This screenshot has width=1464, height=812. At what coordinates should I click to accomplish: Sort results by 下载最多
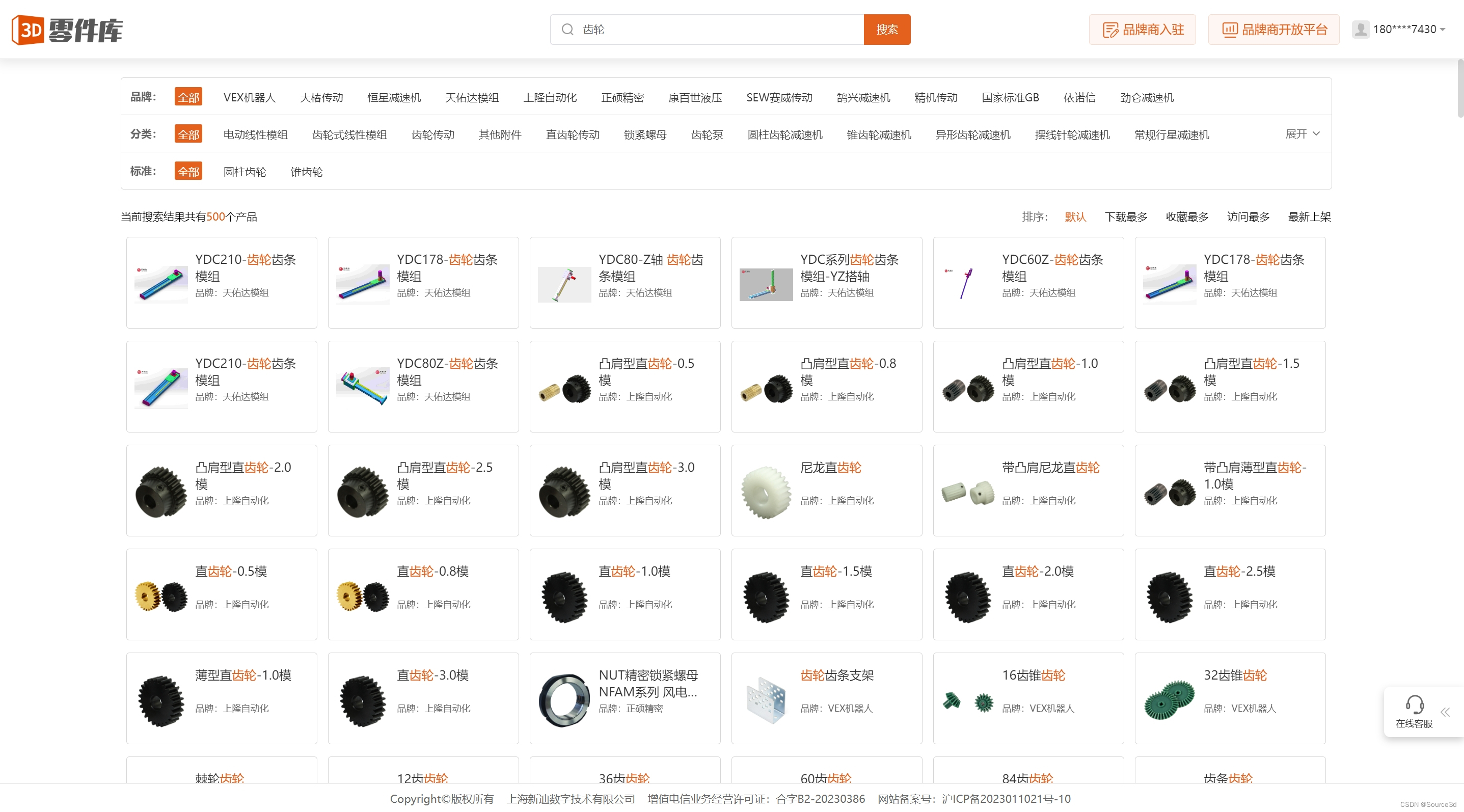click(1125, 216)
